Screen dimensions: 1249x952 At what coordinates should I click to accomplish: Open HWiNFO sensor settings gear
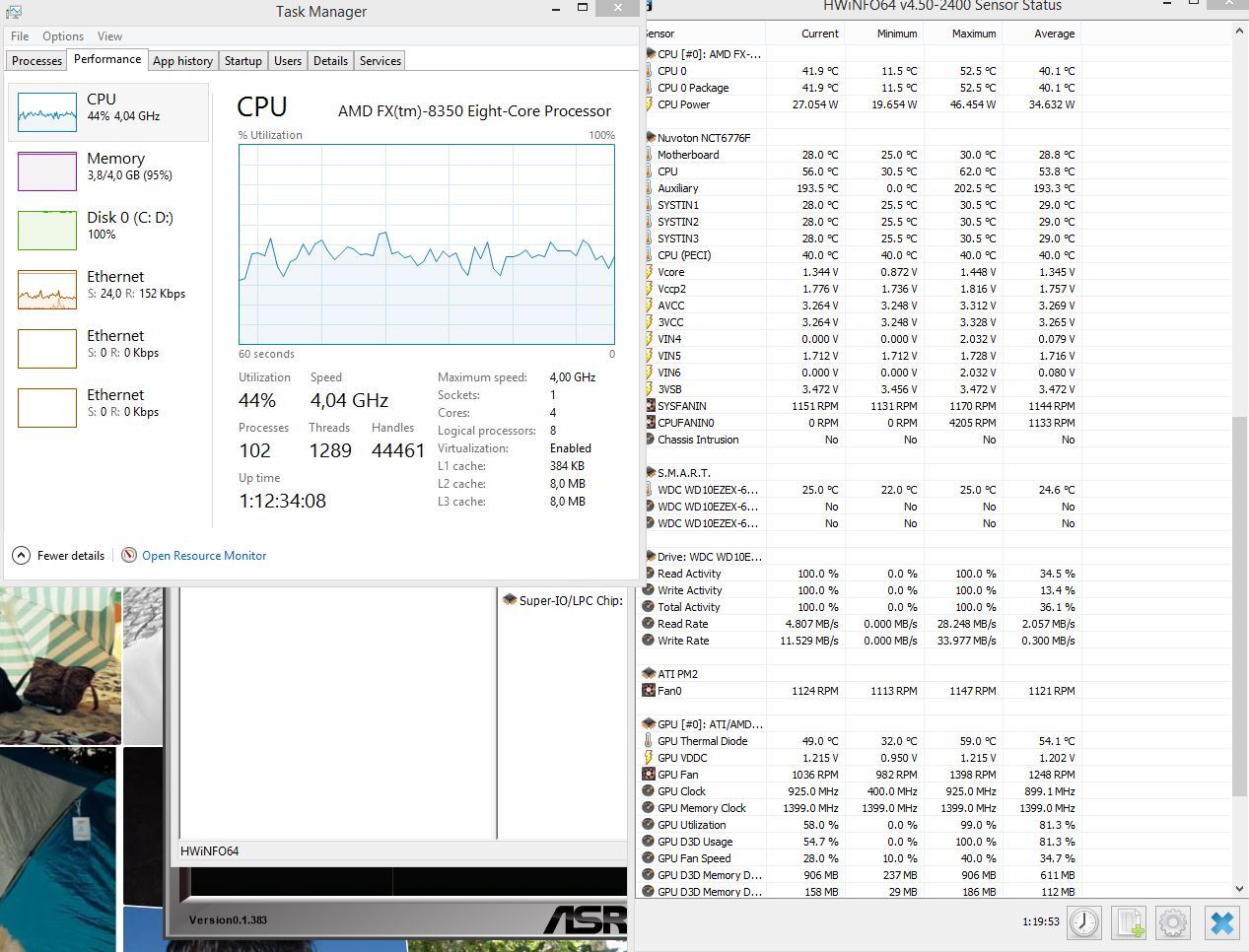[x=1173, y=923]
